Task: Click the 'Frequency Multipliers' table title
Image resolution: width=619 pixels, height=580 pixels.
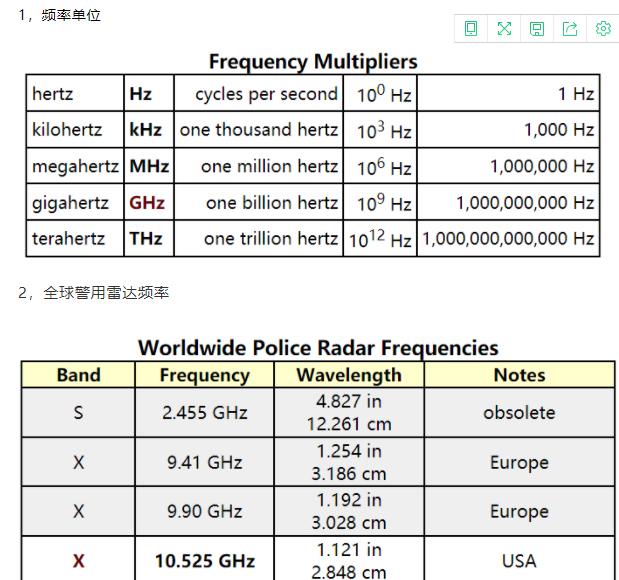Action: pos(313,62)
